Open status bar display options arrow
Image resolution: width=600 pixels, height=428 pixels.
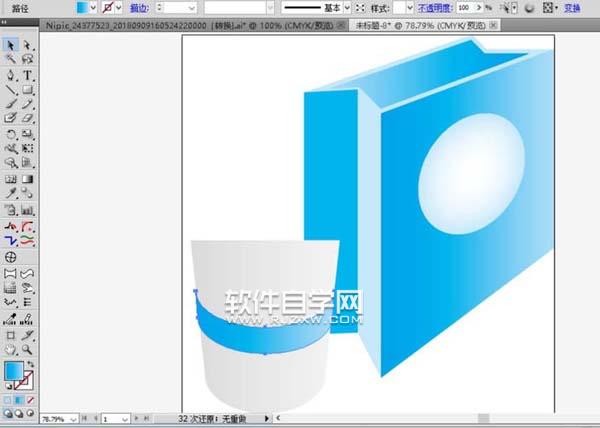(266, 419)
